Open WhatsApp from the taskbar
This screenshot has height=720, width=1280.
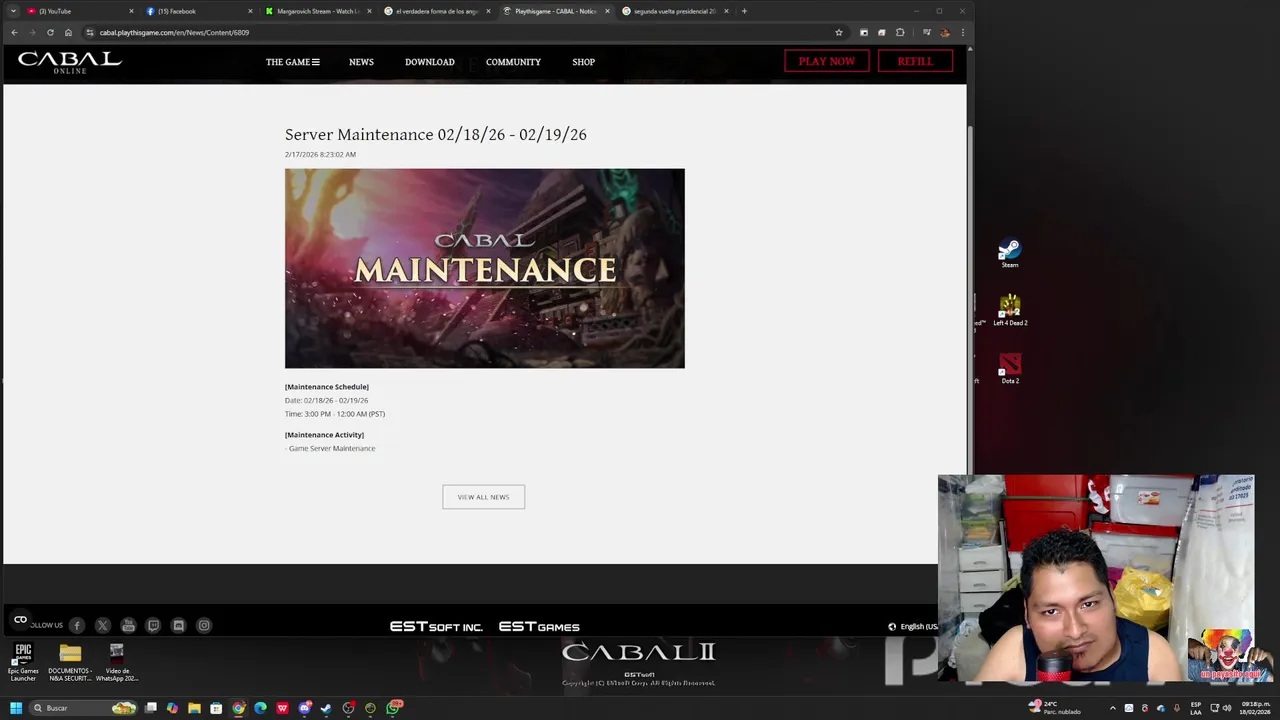pos(393,708)
